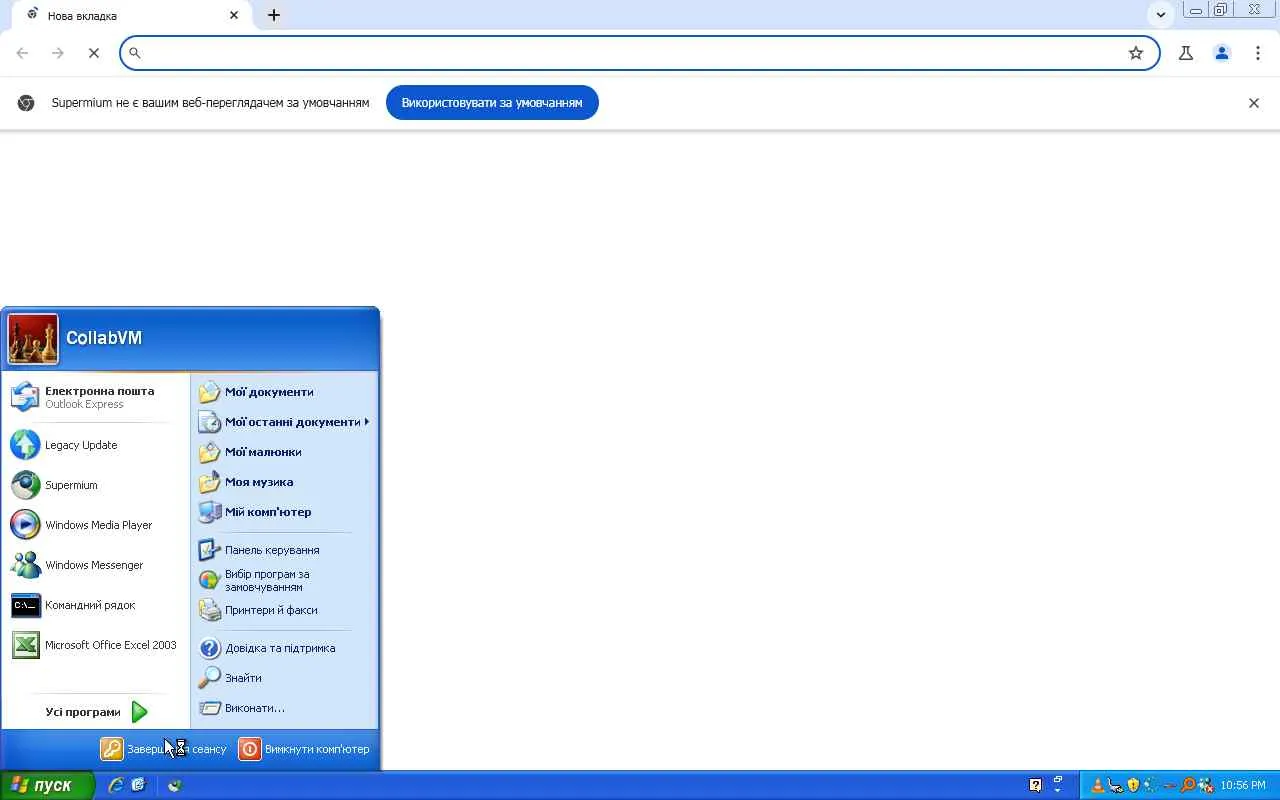Image resolution: width=1280 pixels, height=800 pixels.
Task: Open the Знайти search tool
Action: 284,678
